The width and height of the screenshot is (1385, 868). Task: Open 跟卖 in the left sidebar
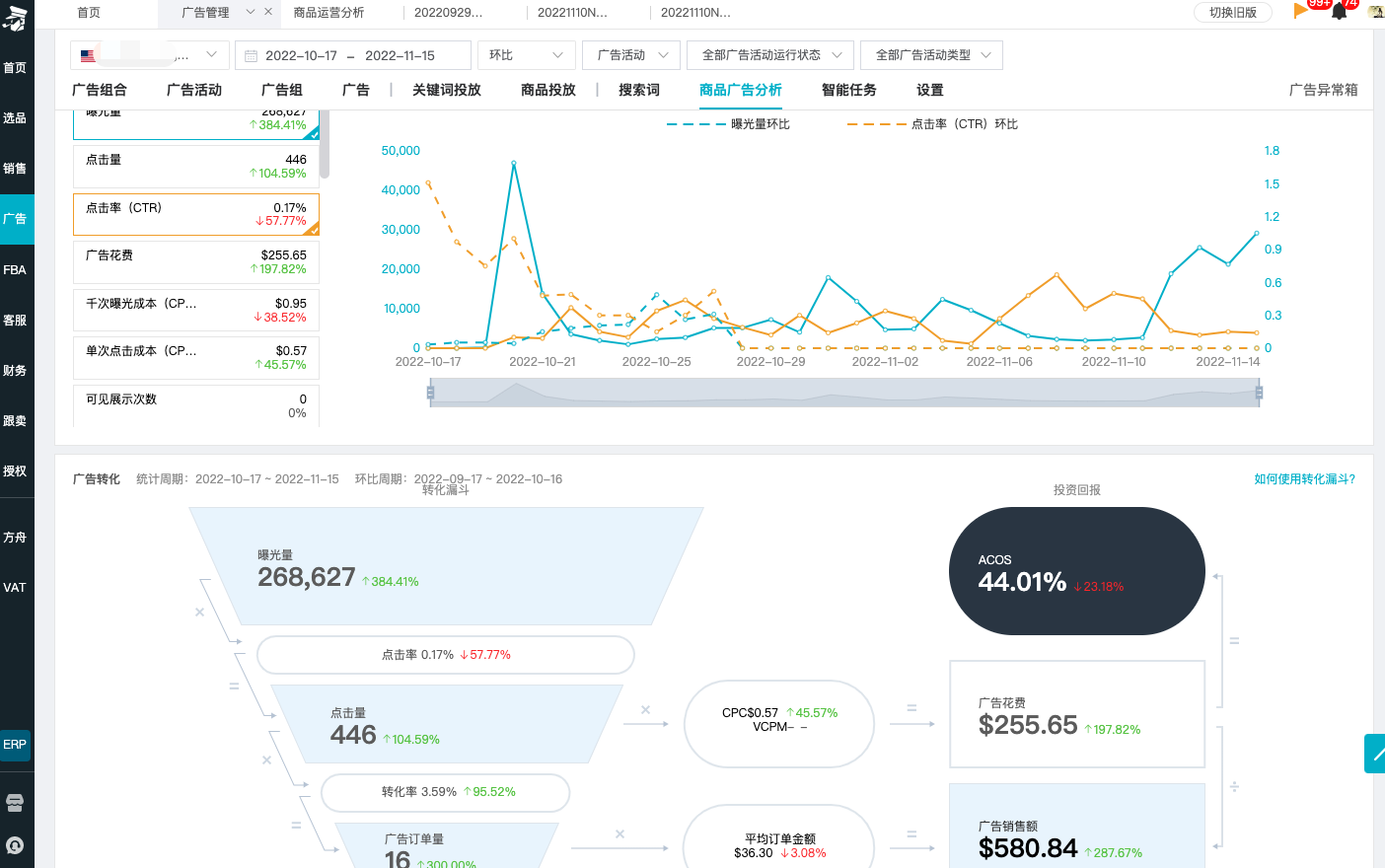(x=15, y=421)
